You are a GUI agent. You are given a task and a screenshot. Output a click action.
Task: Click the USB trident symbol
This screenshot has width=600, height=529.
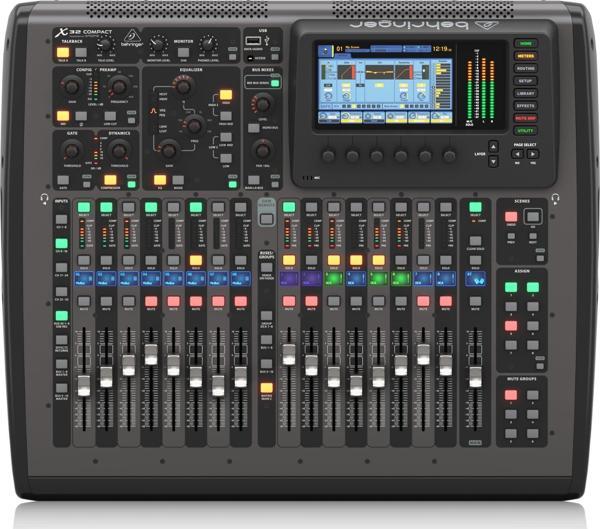click(x=267, y=40)
